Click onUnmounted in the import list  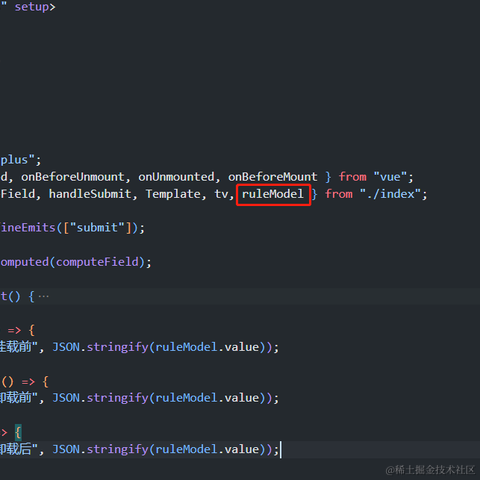[x=176, y=177]
